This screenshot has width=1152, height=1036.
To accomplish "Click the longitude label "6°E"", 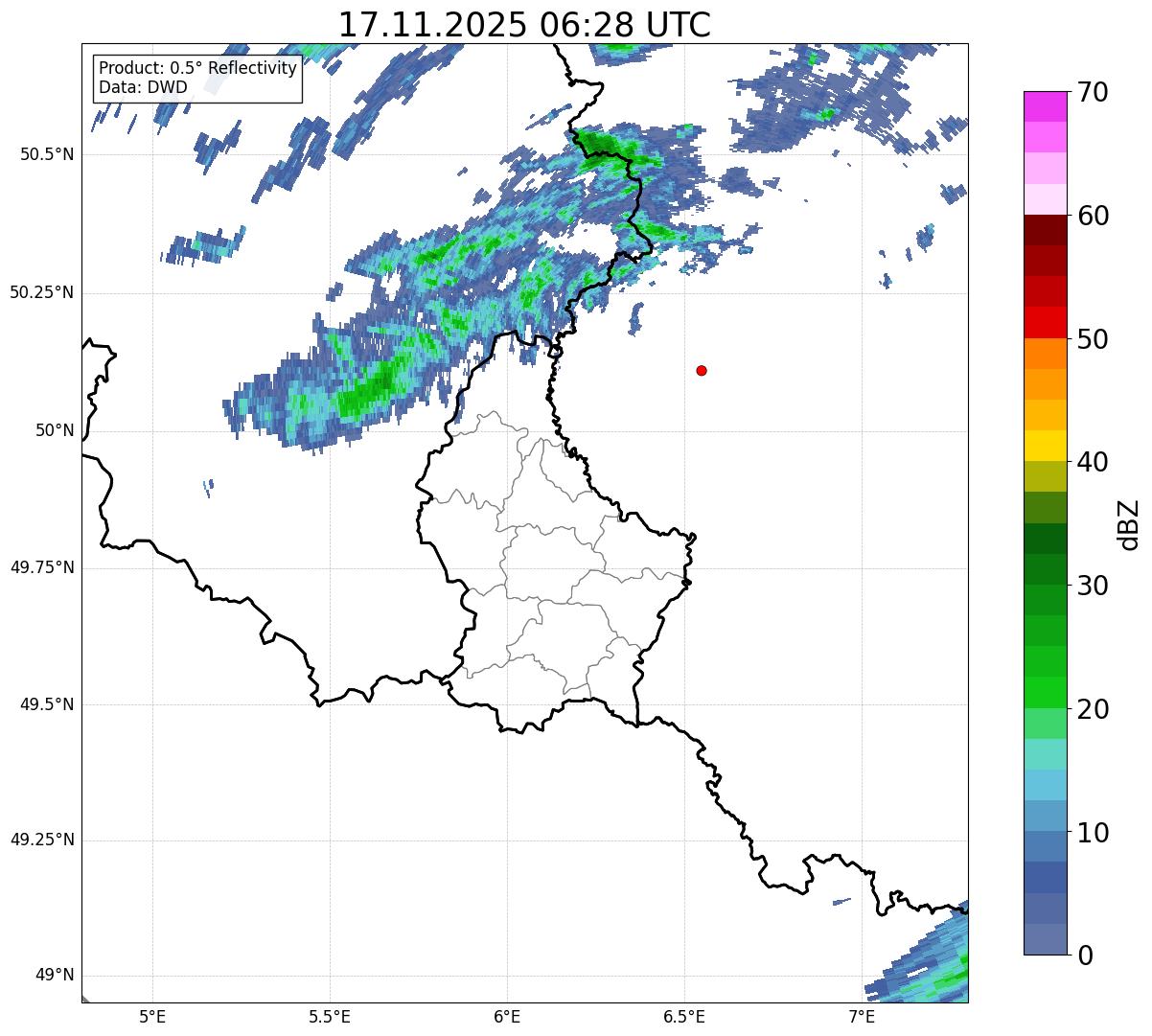I will [x=507, y=1016].
